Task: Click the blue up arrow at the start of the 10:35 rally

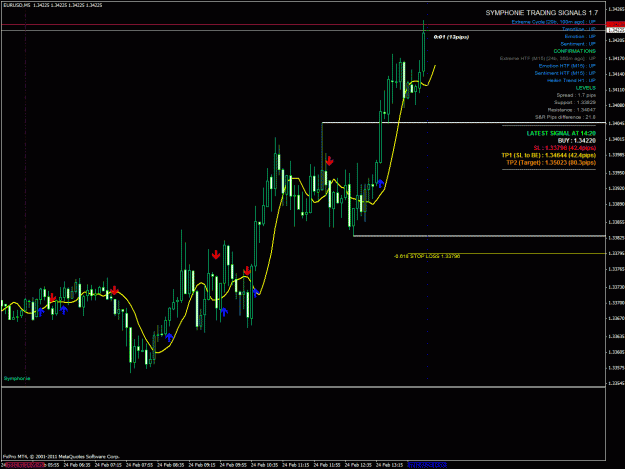Action: [x=256, y=292]
